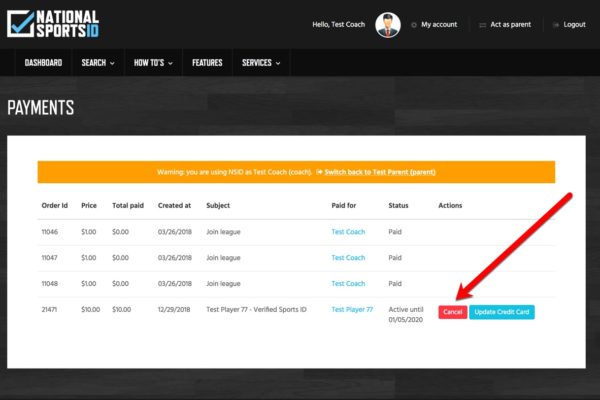
Task: Open My account link
Action: point(439,24)
